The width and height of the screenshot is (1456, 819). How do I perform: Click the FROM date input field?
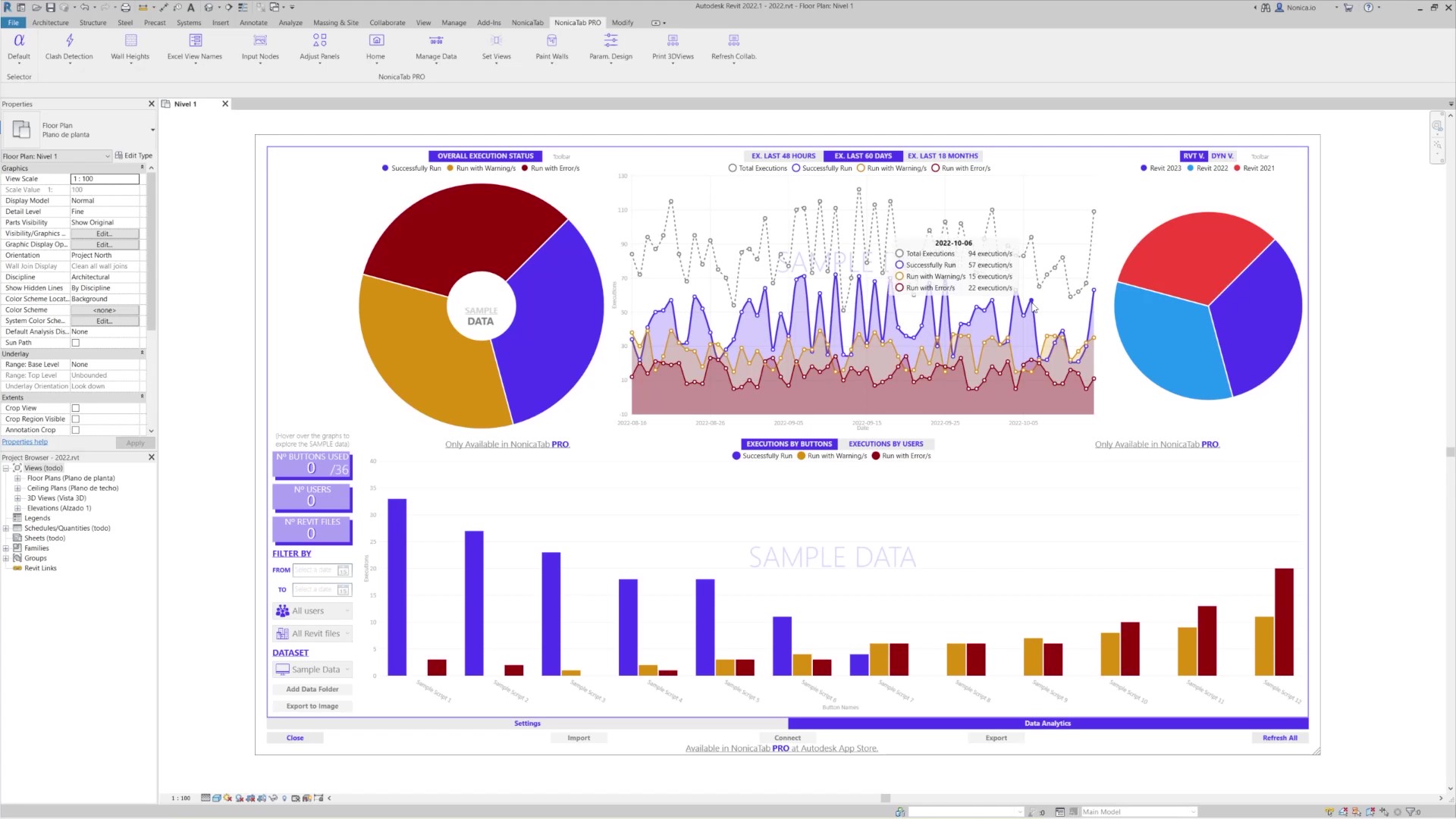click(x=314, y=570)
